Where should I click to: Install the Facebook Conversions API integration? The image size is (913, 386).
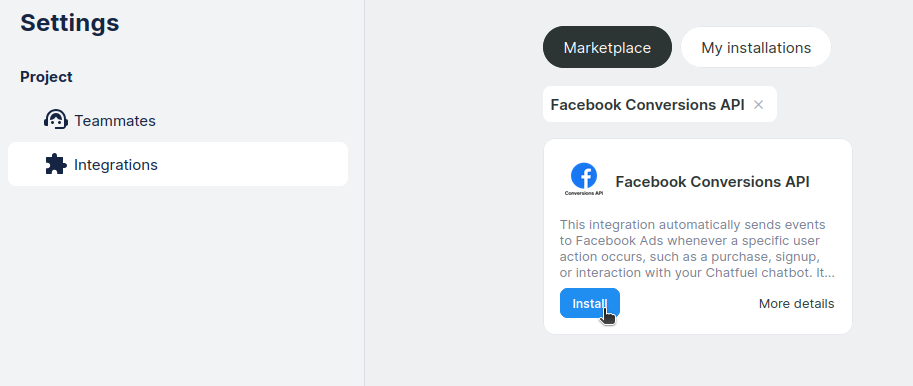(590, 303)
